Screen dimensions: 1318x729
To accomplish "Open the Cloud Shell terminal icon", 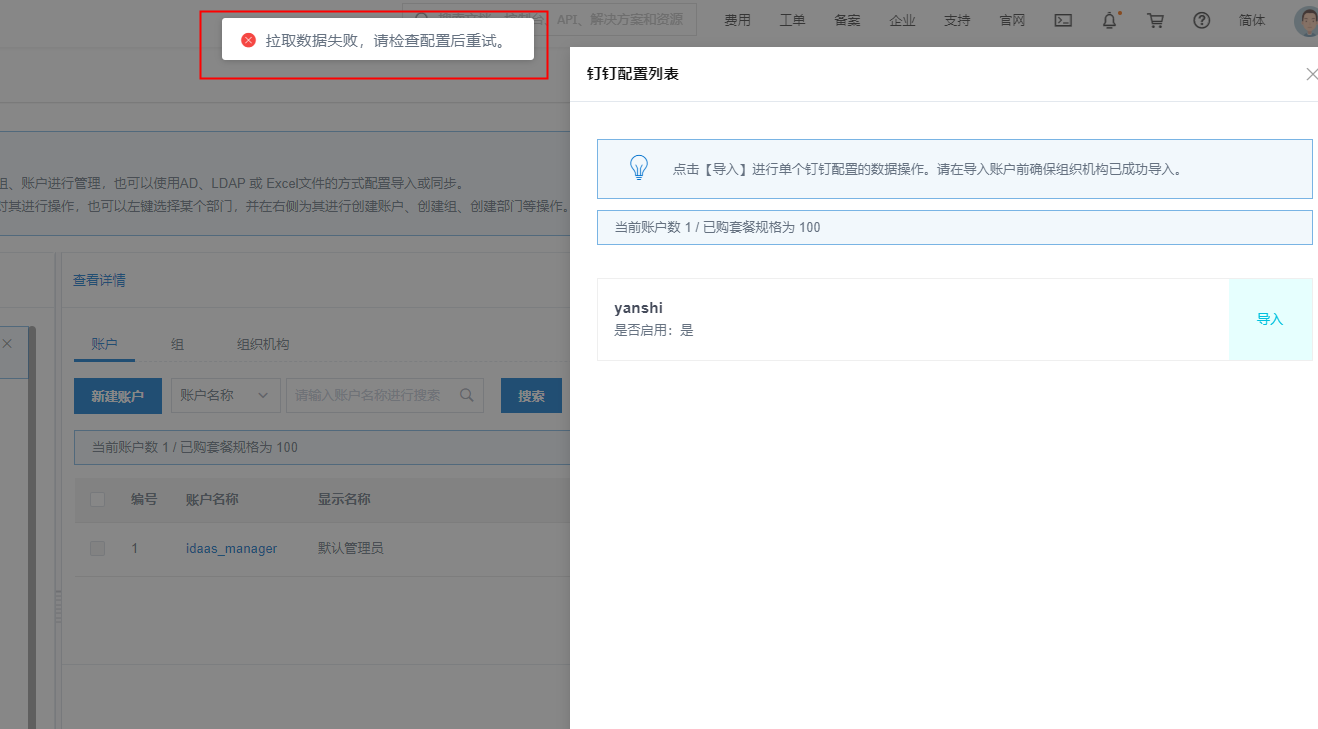I will pyautogui.click(x=1064, y=20).
